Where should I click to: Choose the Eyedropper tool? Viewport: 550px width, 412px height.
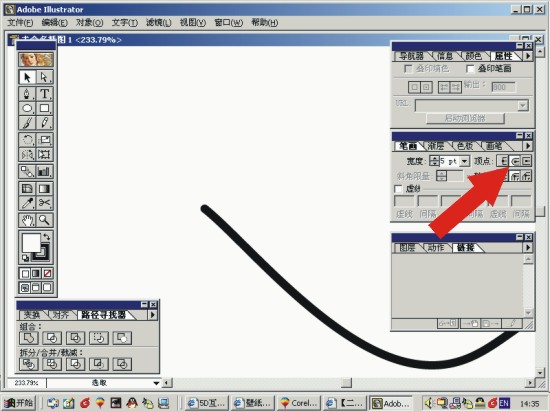coord(27,203)
